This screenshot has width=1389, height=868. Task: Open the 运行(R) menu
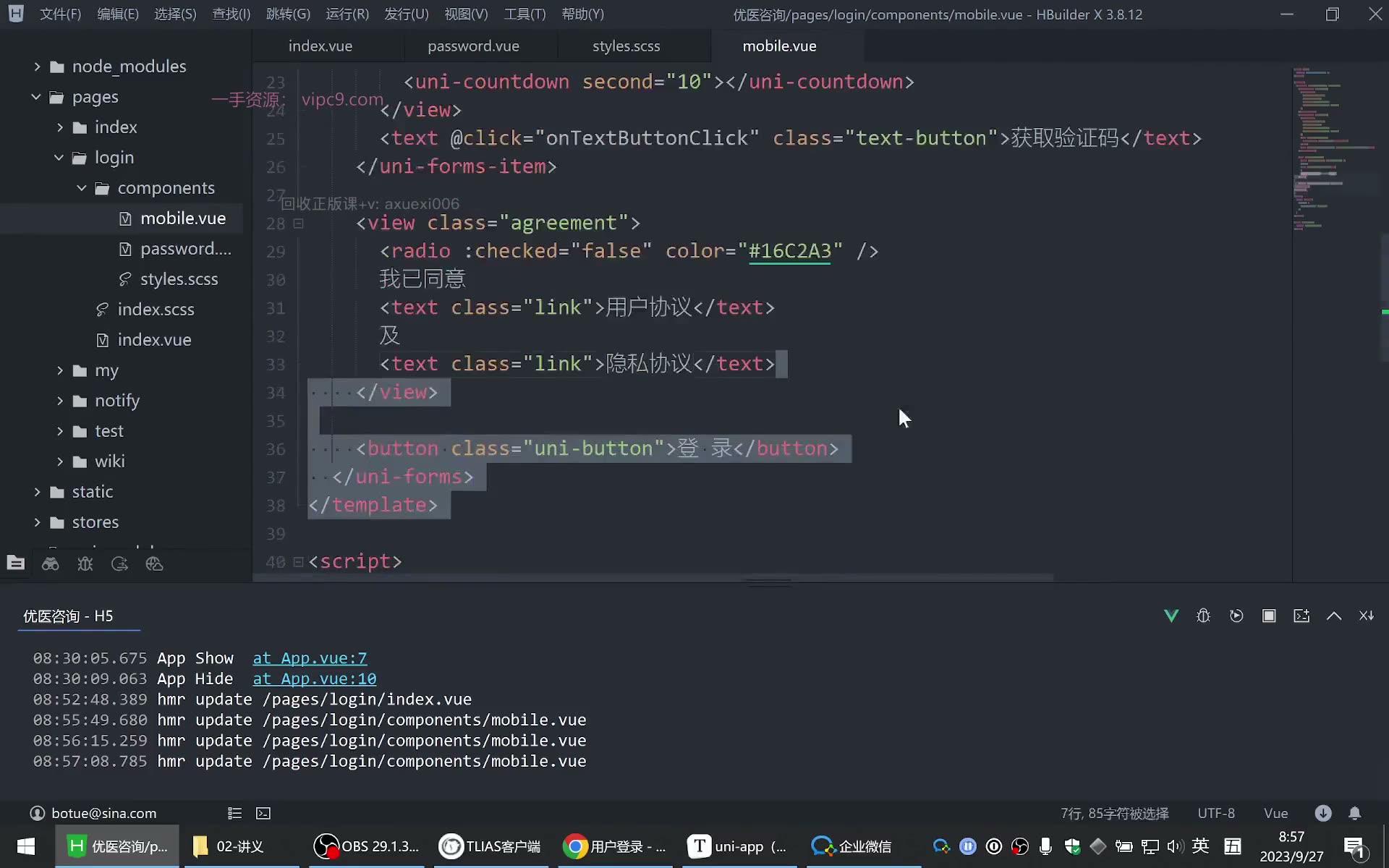pos(347,14)
